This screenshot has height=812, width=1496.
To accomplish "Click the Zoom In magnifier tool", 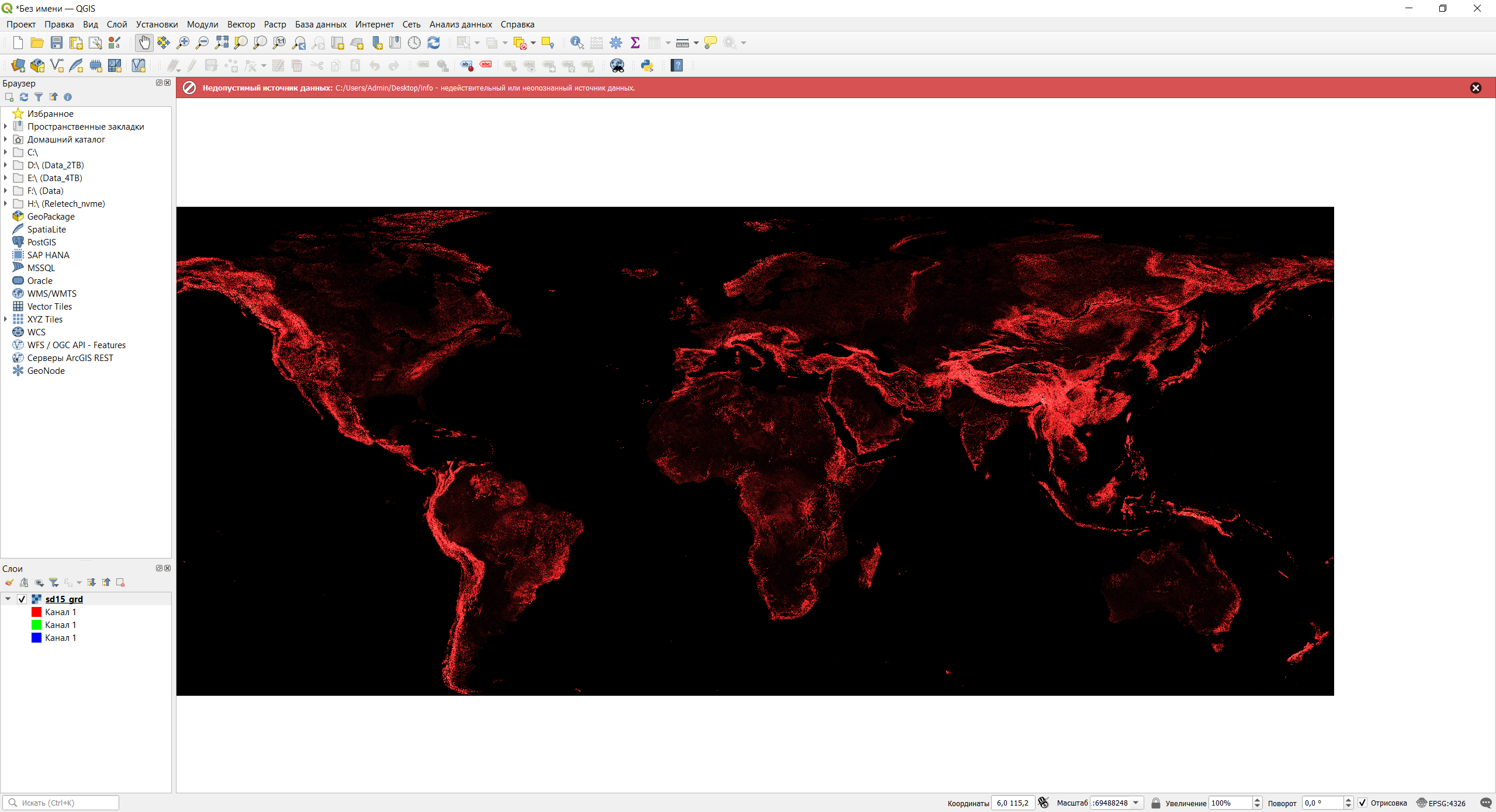I will click(183, 43).
